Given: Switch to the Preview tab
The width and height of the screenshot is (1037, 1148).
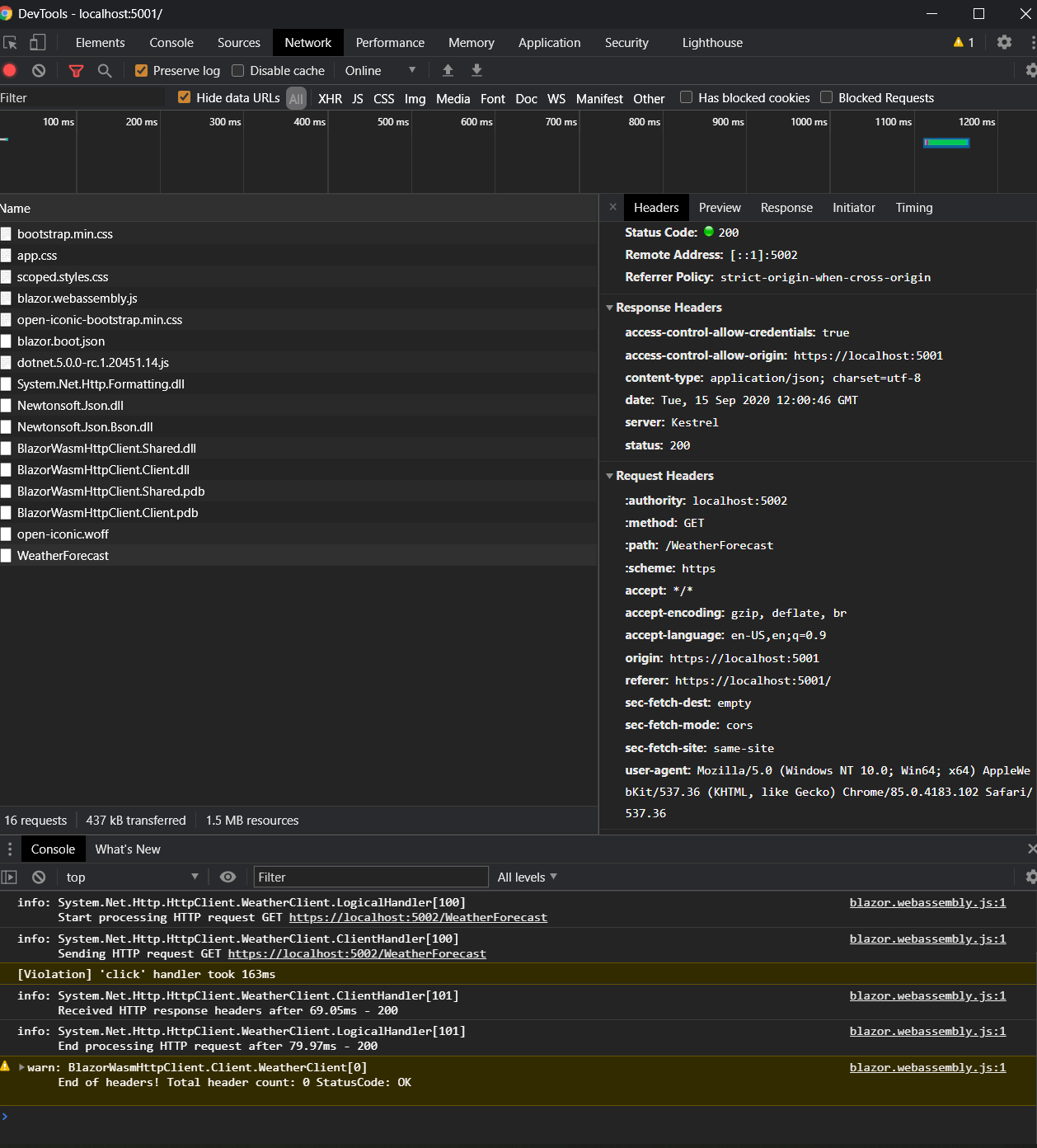Looking at the screenshot, I should (719, 207).
